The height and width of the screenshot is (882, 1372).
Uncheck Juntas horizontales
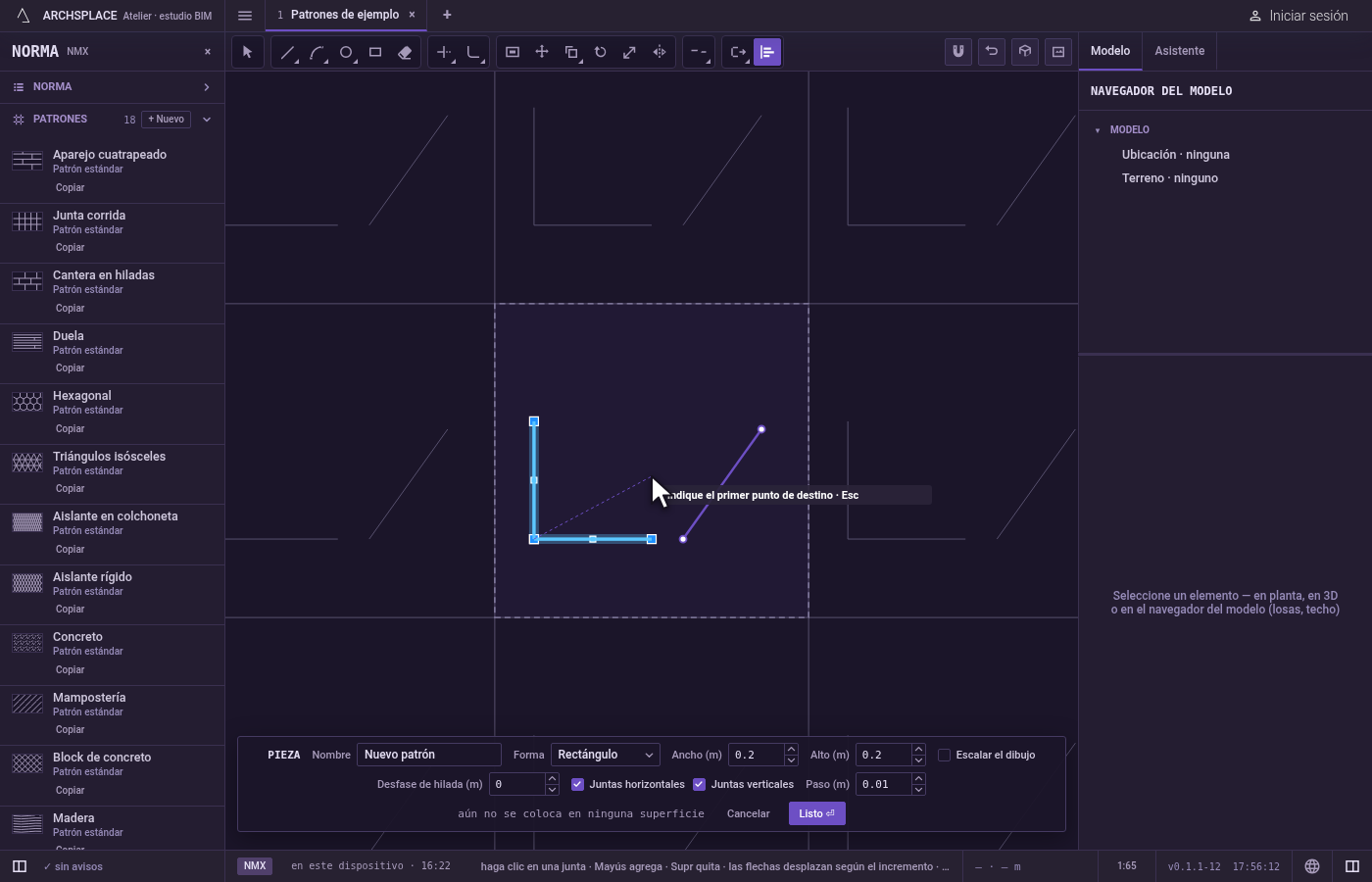[x=577, y=784]
